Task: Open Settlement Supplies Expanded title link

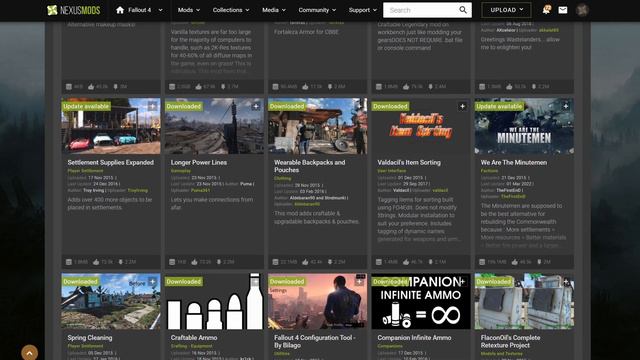Action: point(111,162)
